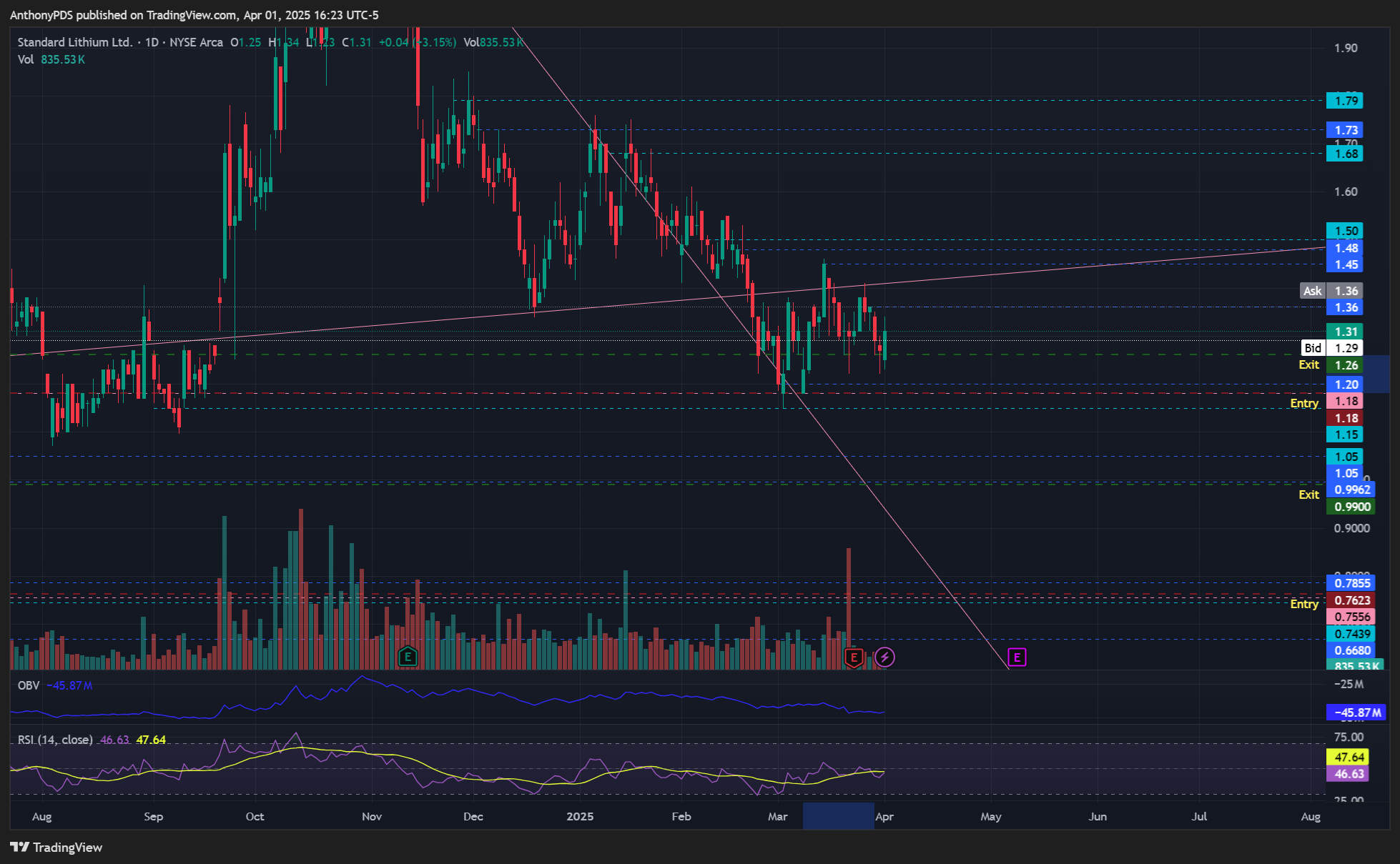Click the -45.87M OBV value label
The image size is (1400, 864).
(1356, 712)
